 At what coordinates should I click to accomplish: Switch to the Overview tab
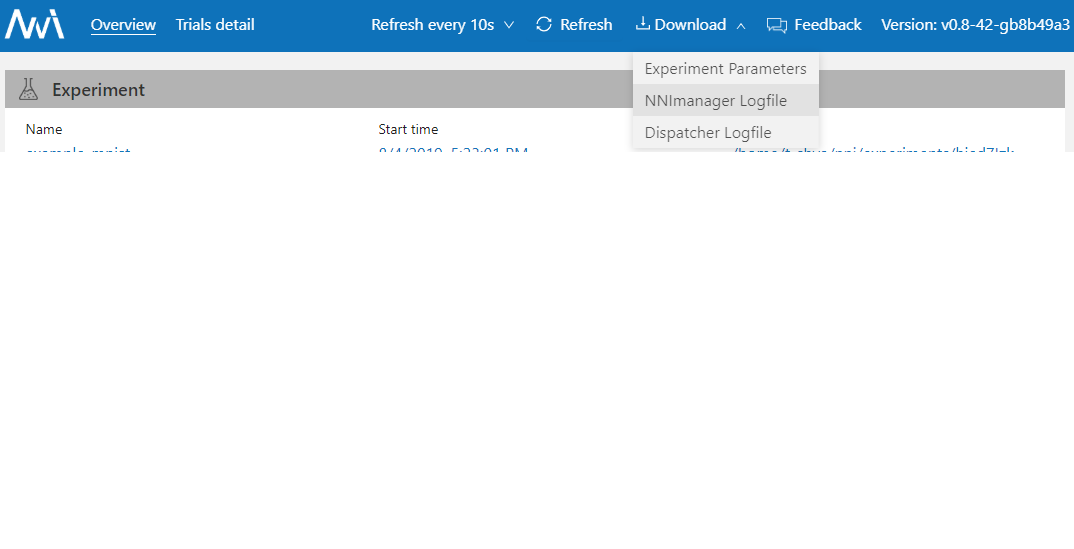pyautogui.click(x=123, y=24)
